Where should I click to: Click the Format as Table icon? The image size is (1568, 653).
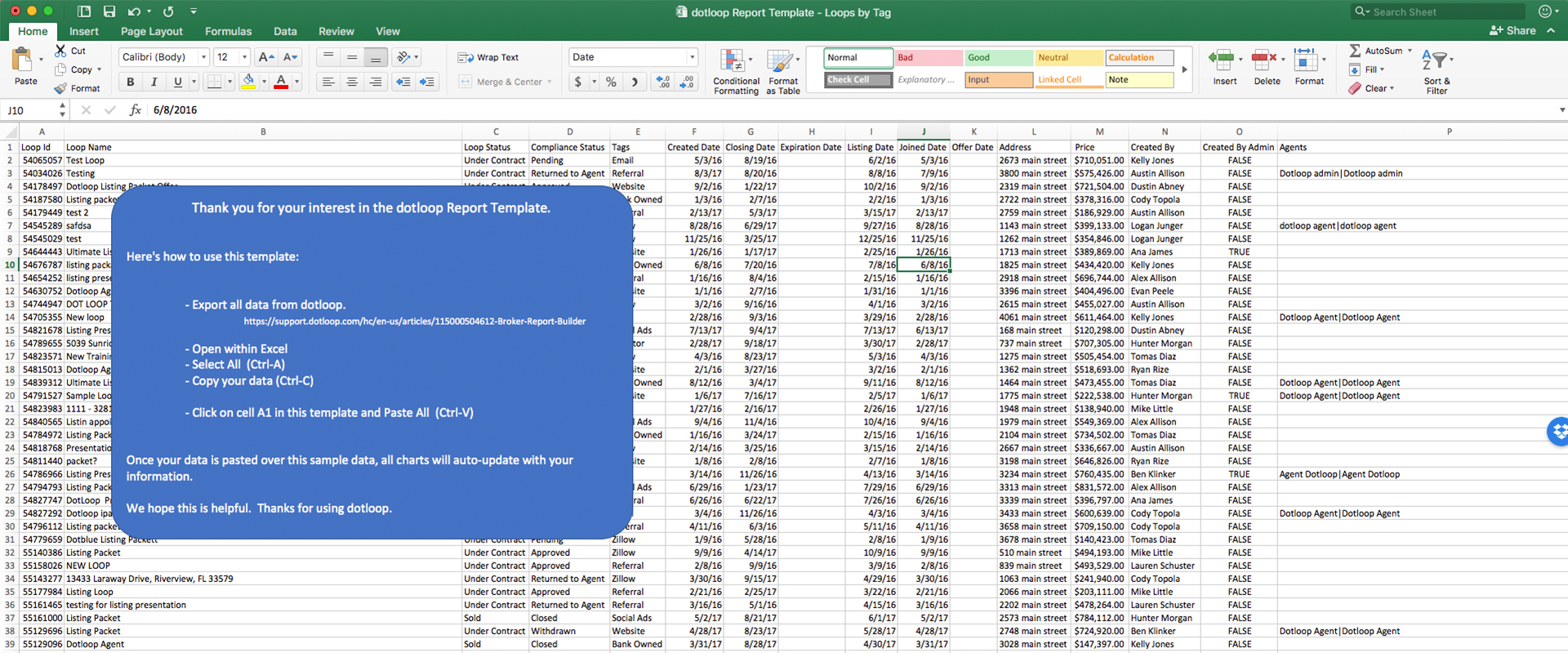coord(781,62)
